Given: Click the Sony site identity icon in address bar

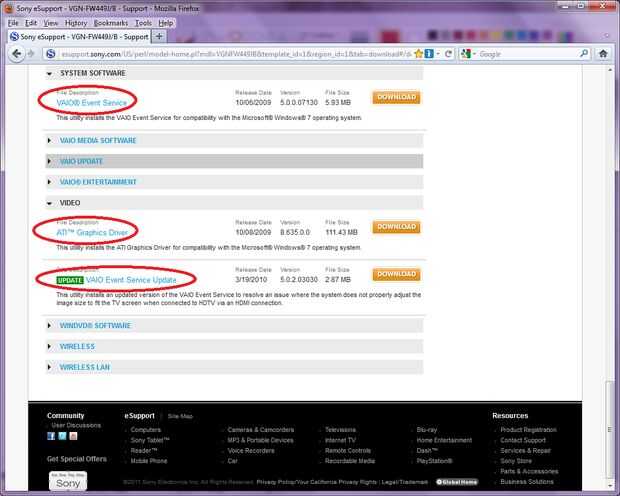Looking at the screenshot, I should 51,54.
